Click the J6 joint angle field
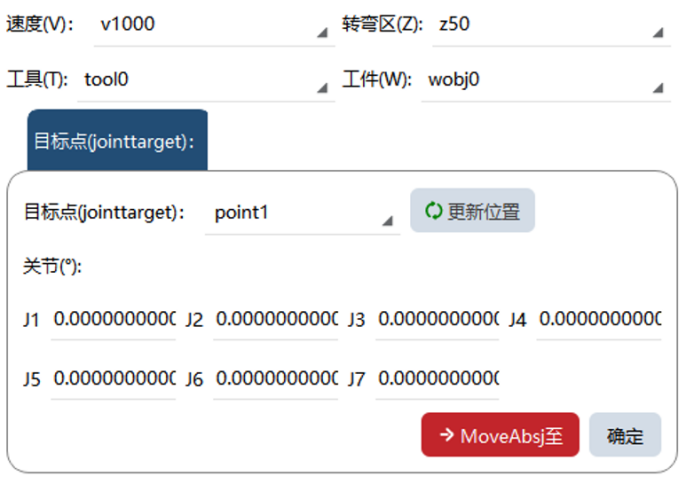 276,379
